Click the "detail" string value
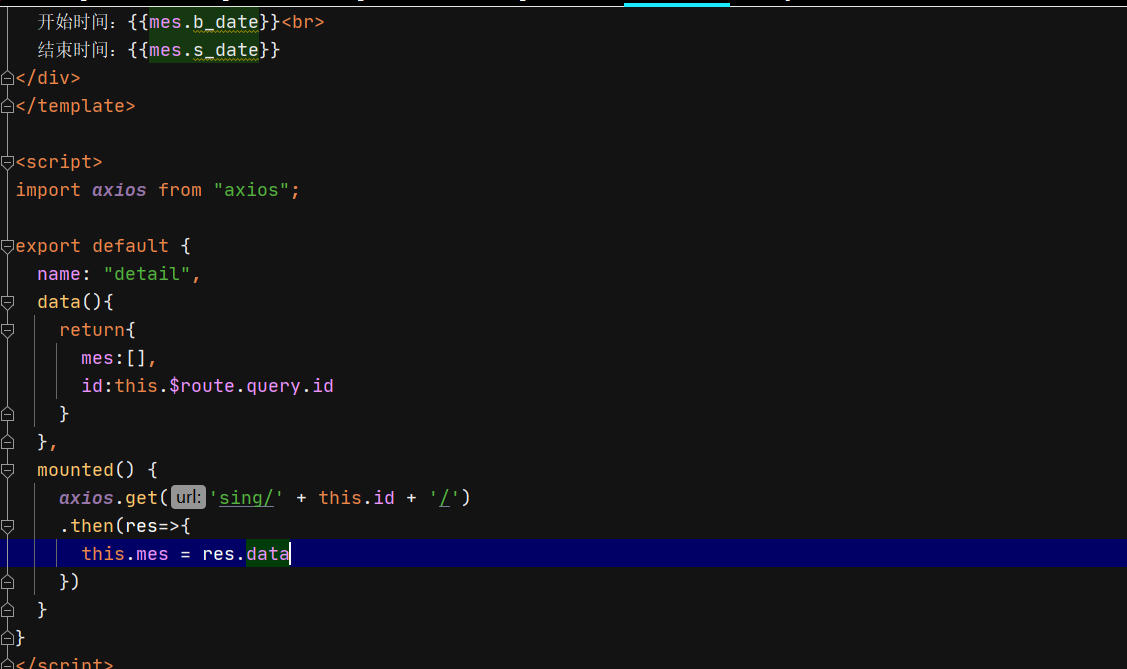1127x669 pixels. [x=147, y=274]
